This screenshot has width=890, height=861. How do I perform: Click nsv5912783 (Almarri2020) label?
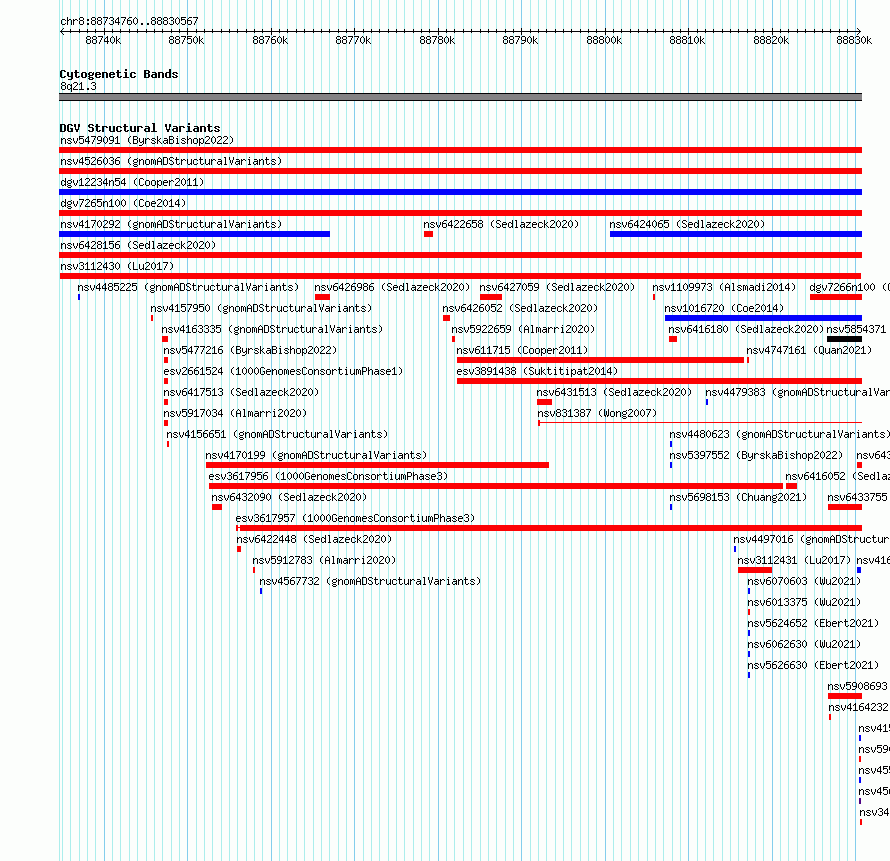324,560
